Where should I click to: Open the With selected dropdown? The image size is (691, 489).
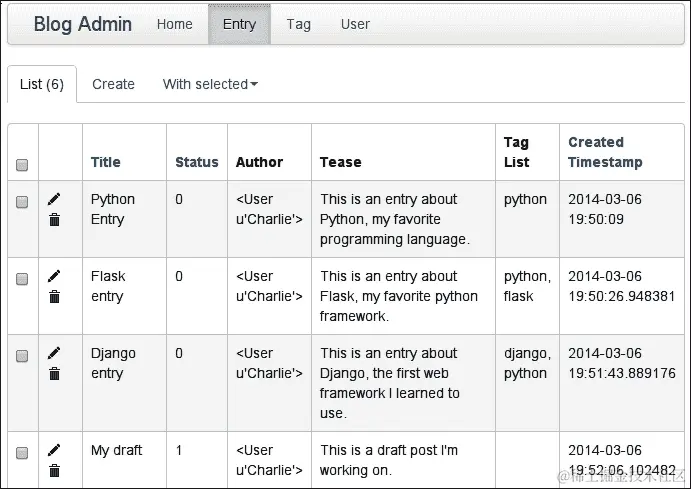(x=210, y=84)
